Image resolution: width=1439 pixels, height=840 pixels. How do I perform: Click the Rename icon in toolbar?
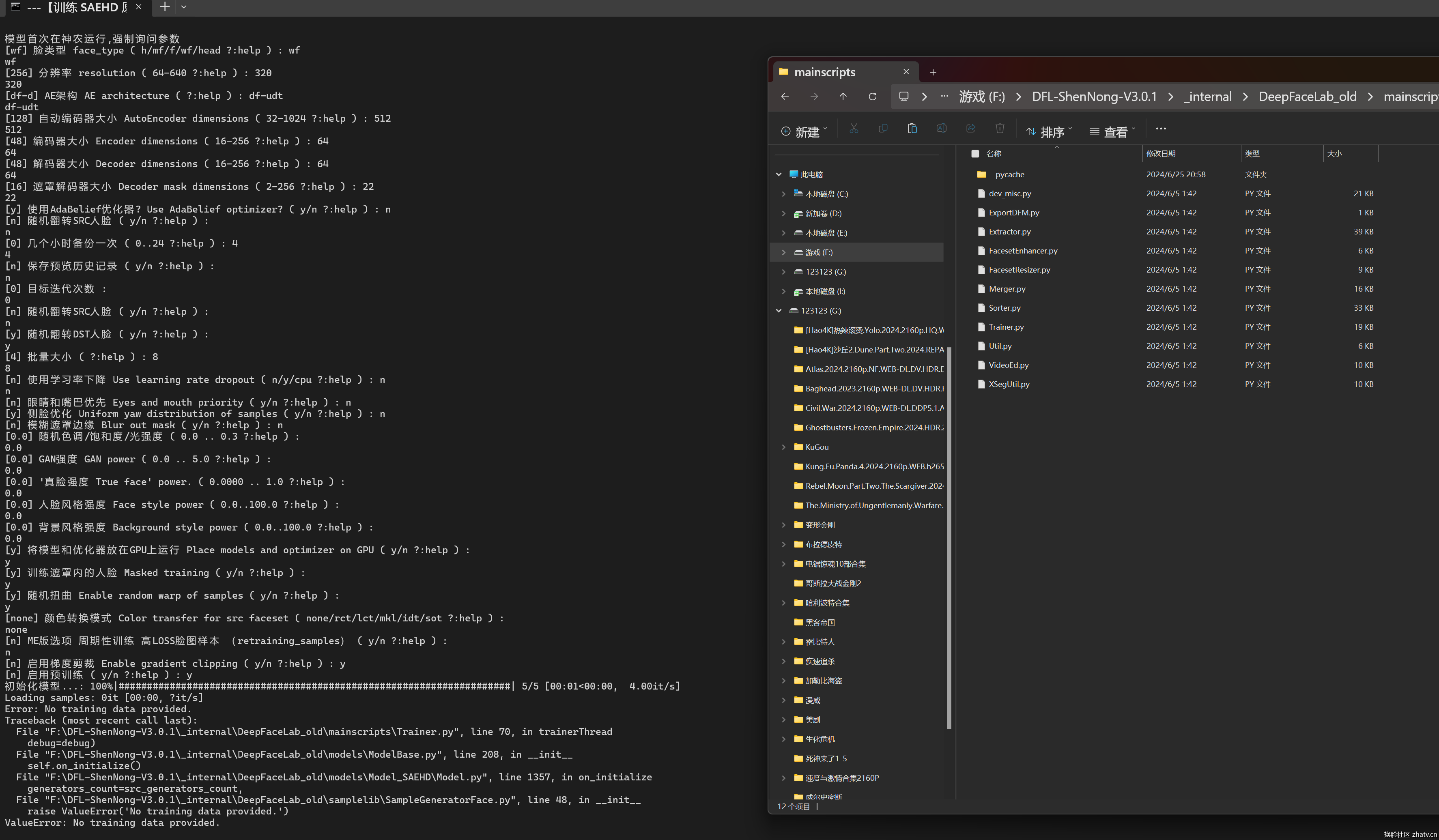pos(942,129)
